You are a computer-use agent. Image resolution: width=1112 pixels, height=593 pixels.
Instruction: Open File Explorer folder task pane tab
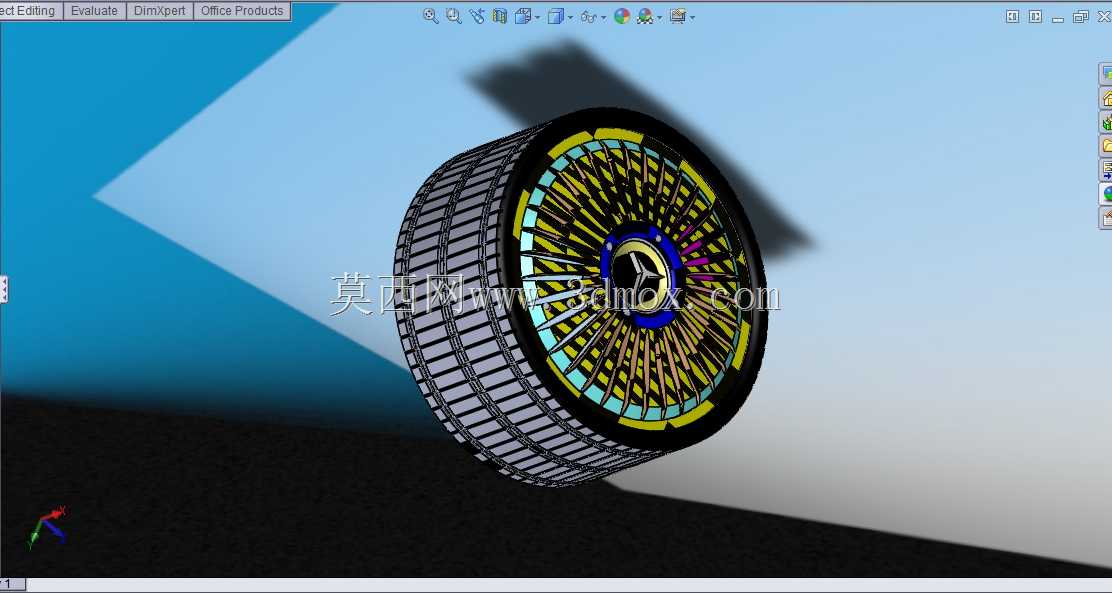(x=1106, y=145)
